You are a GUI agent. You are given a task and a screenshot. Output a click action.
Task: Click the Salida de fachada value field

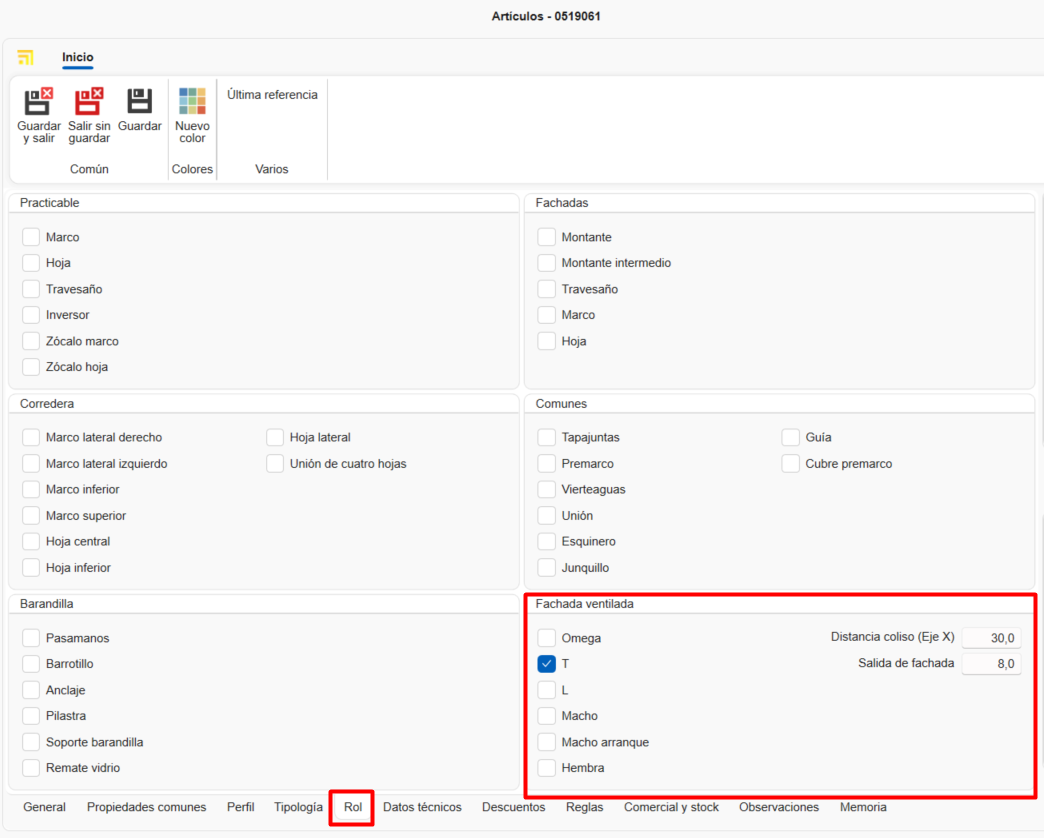pyautogui.click(x=991, y=664)
